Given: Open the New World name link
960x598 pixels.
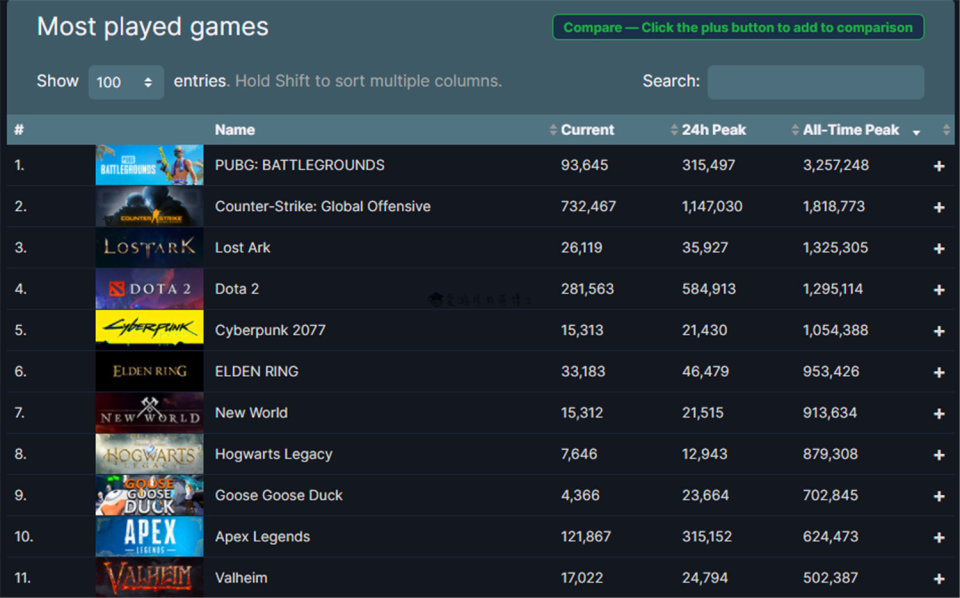Looking at the screenshot, I should point(251,413).
